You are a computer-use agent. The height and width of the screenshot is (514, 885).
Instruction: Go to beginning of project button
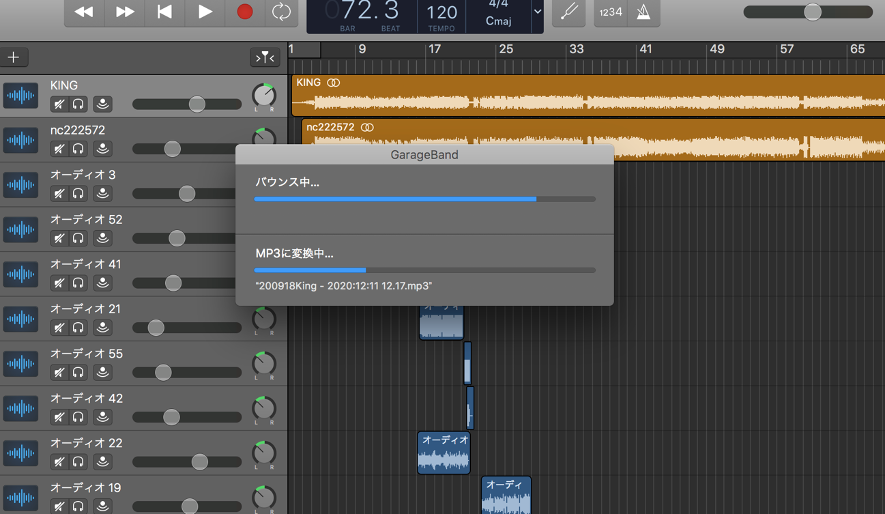click(165, 12)
